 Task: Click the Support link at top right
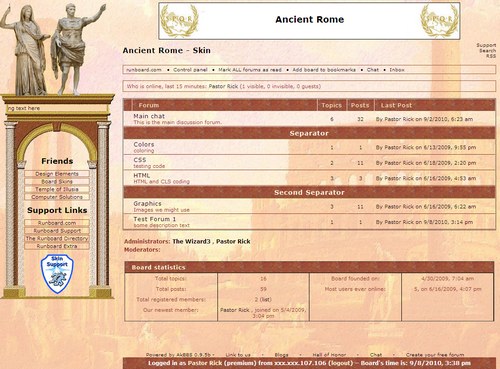[486, 45]
